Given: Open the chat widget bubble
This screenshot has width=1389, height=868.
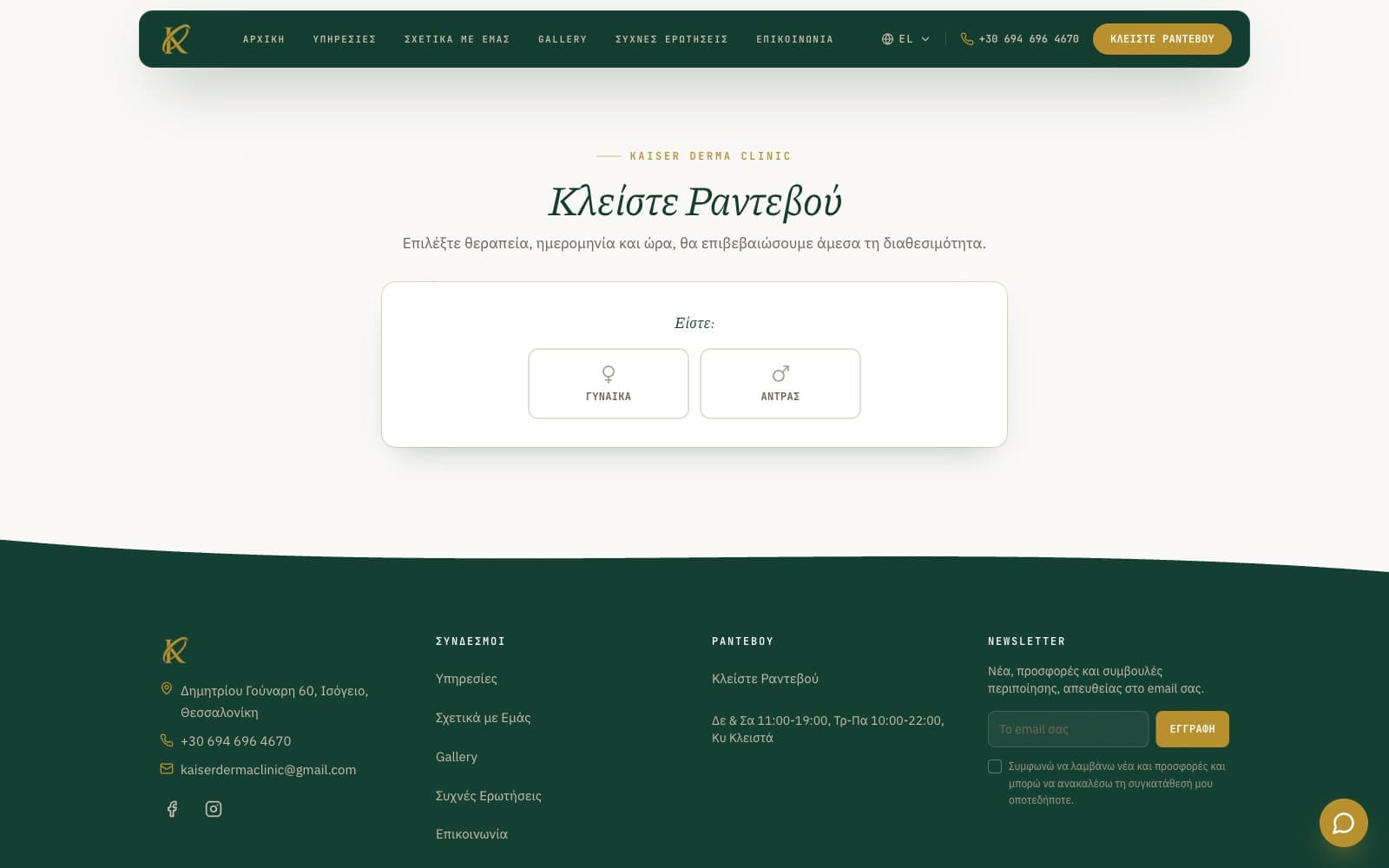Looking at the screenshot, I should [x=1343, y=823].
